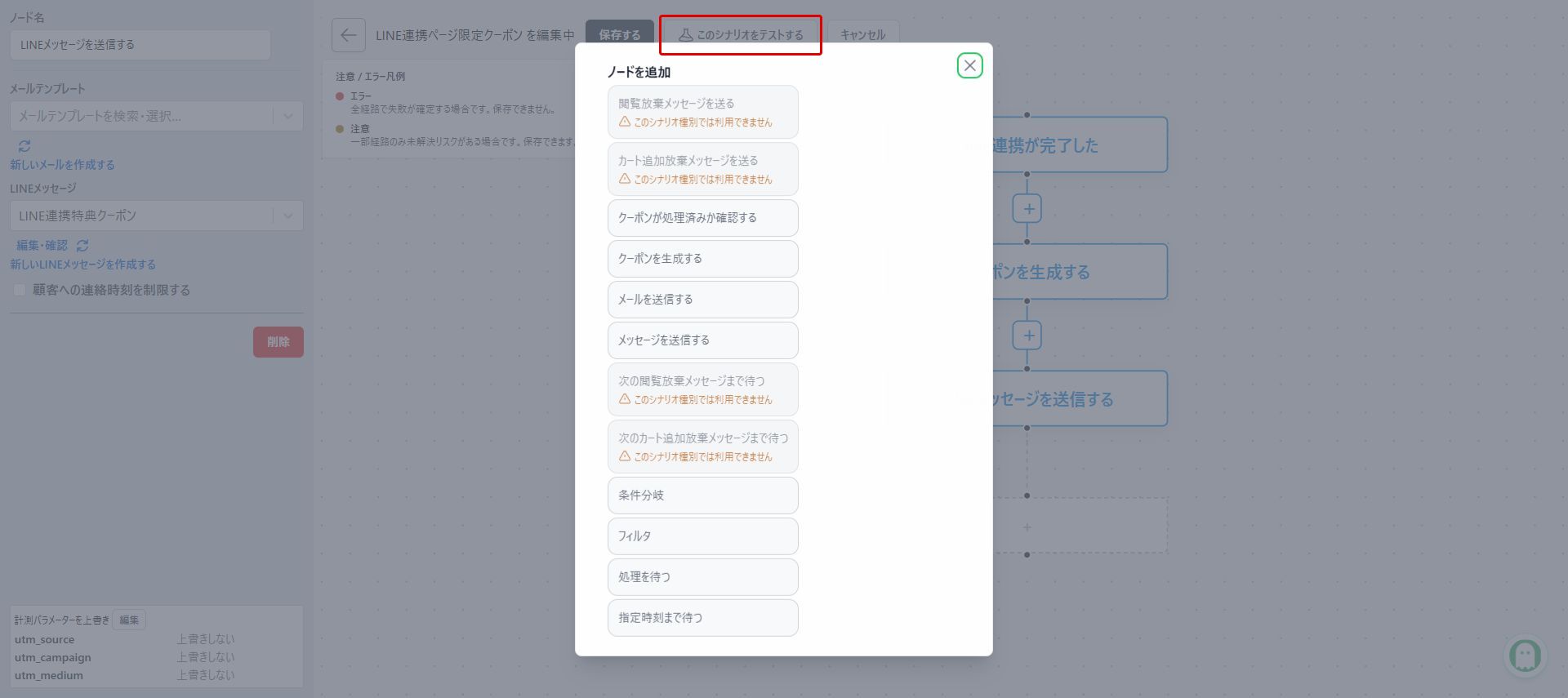1568x698 pixels.
Task: Open 新しいメールを作成する link
Action: [62, 165]
